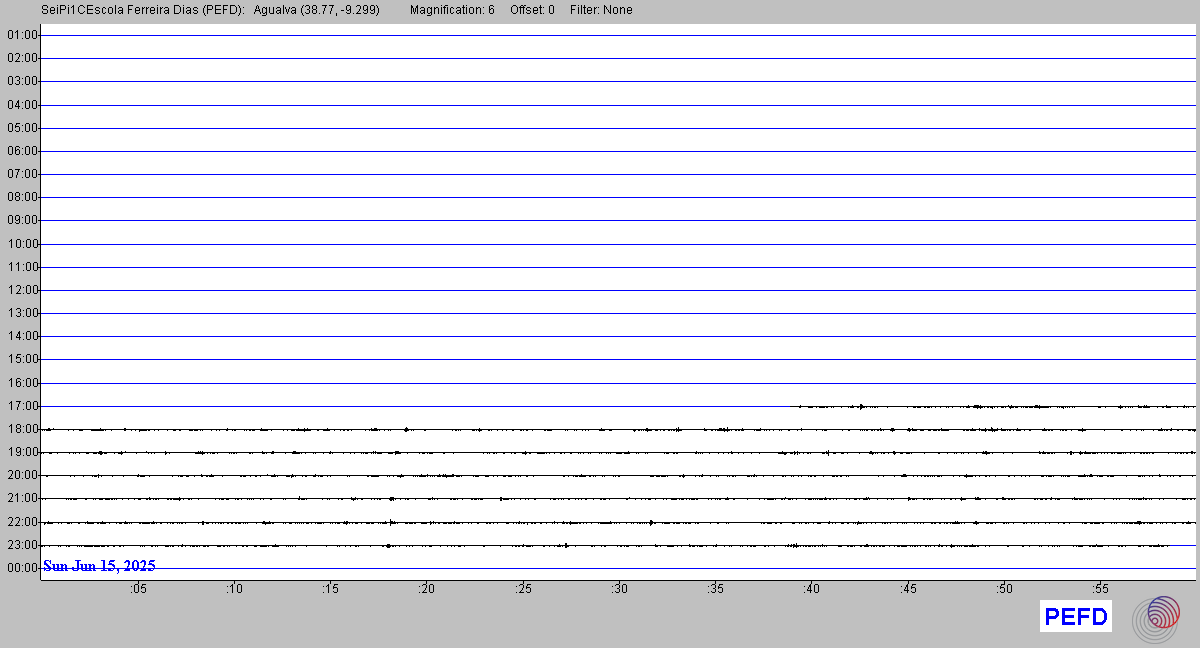This screenshot has width=1200, height=648.
Task: Click the :20 minute axis label
Action: pyautogui.click(x=427, y=589)
